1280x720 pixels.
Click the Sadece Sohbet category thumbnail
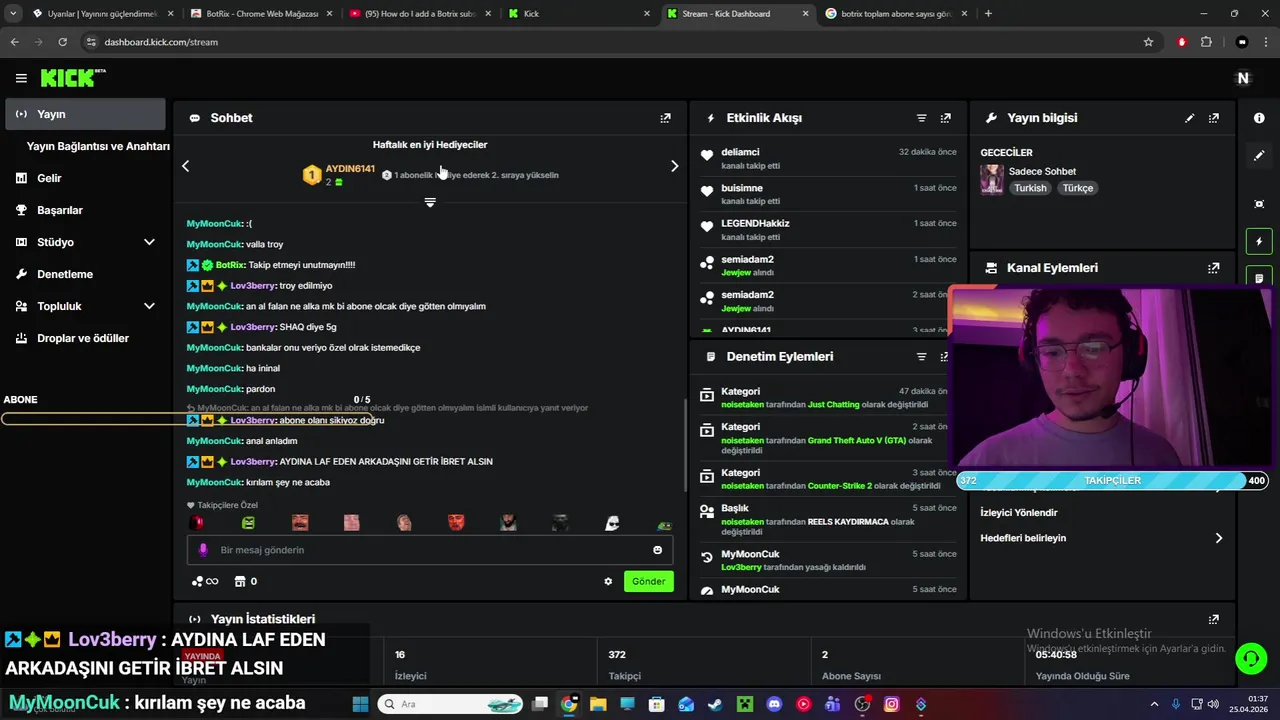click(x=992, y=179)
